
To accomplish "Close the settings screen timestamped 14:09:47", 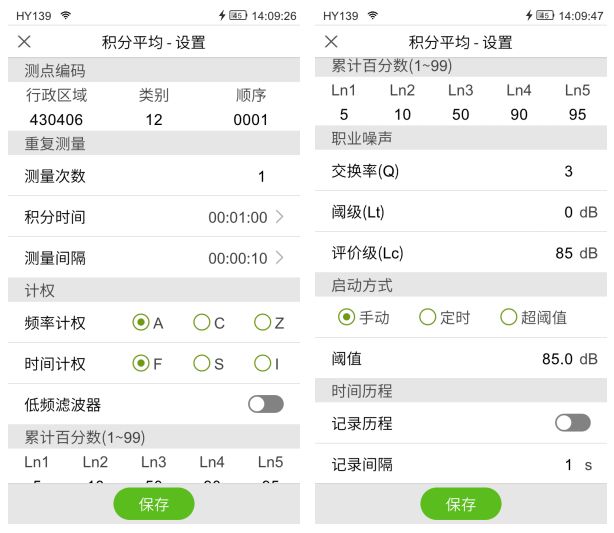I will pyautogui.click(x=332, y=42).
